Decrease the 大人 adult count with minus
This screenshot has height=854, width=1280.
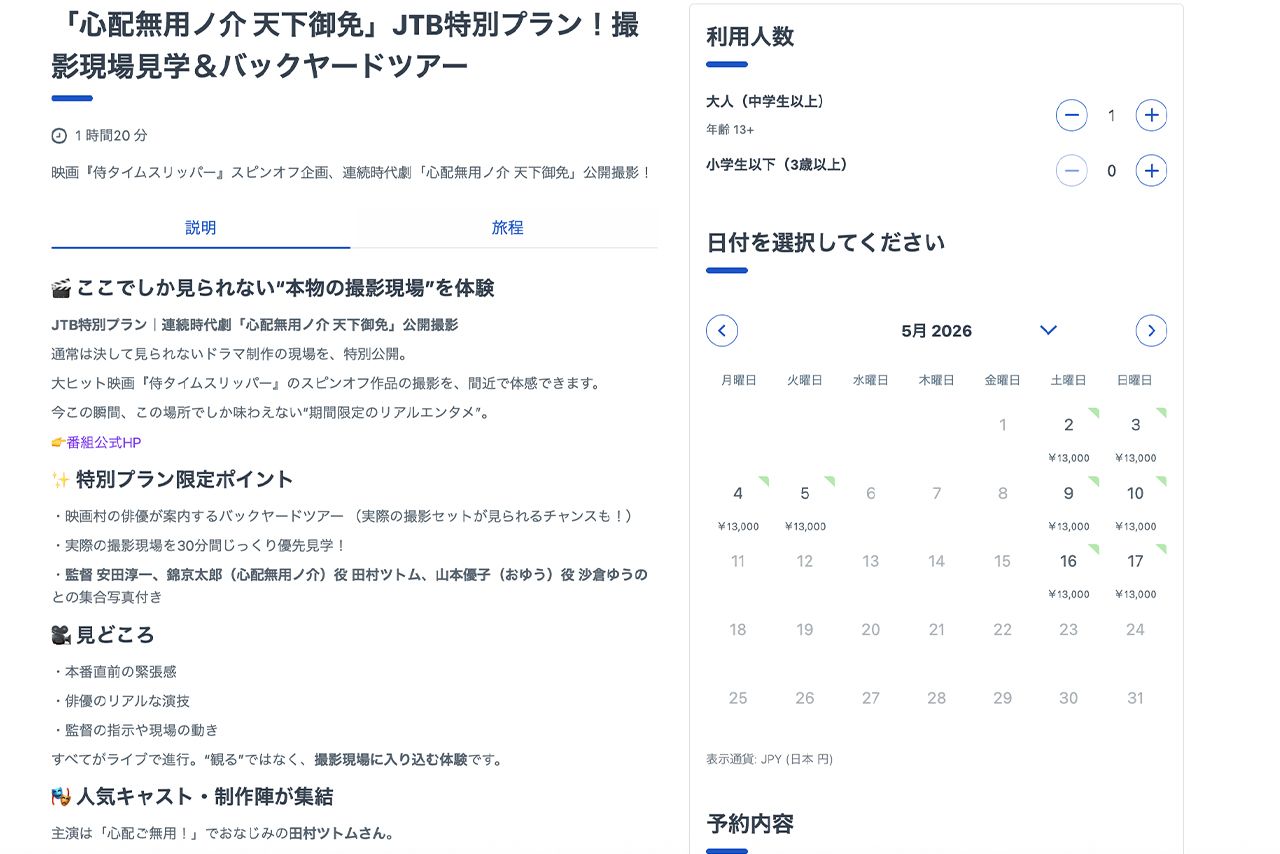click(1071, 115)
